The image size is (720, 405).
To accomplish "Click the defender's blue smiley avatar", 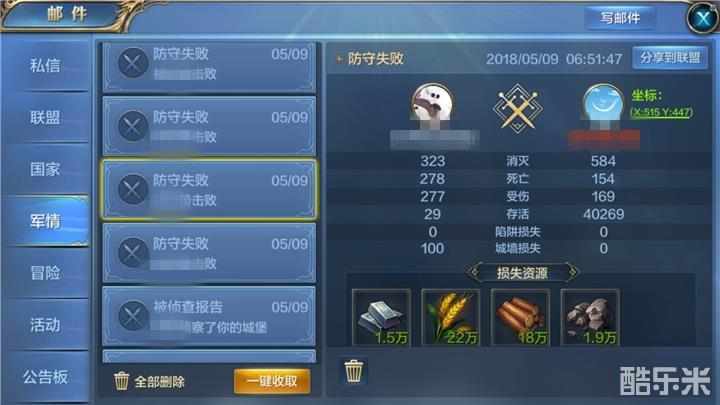I will point(603,104).
